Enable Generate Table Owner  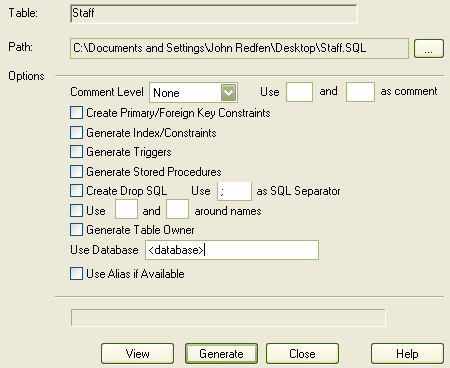pos(76,230)
